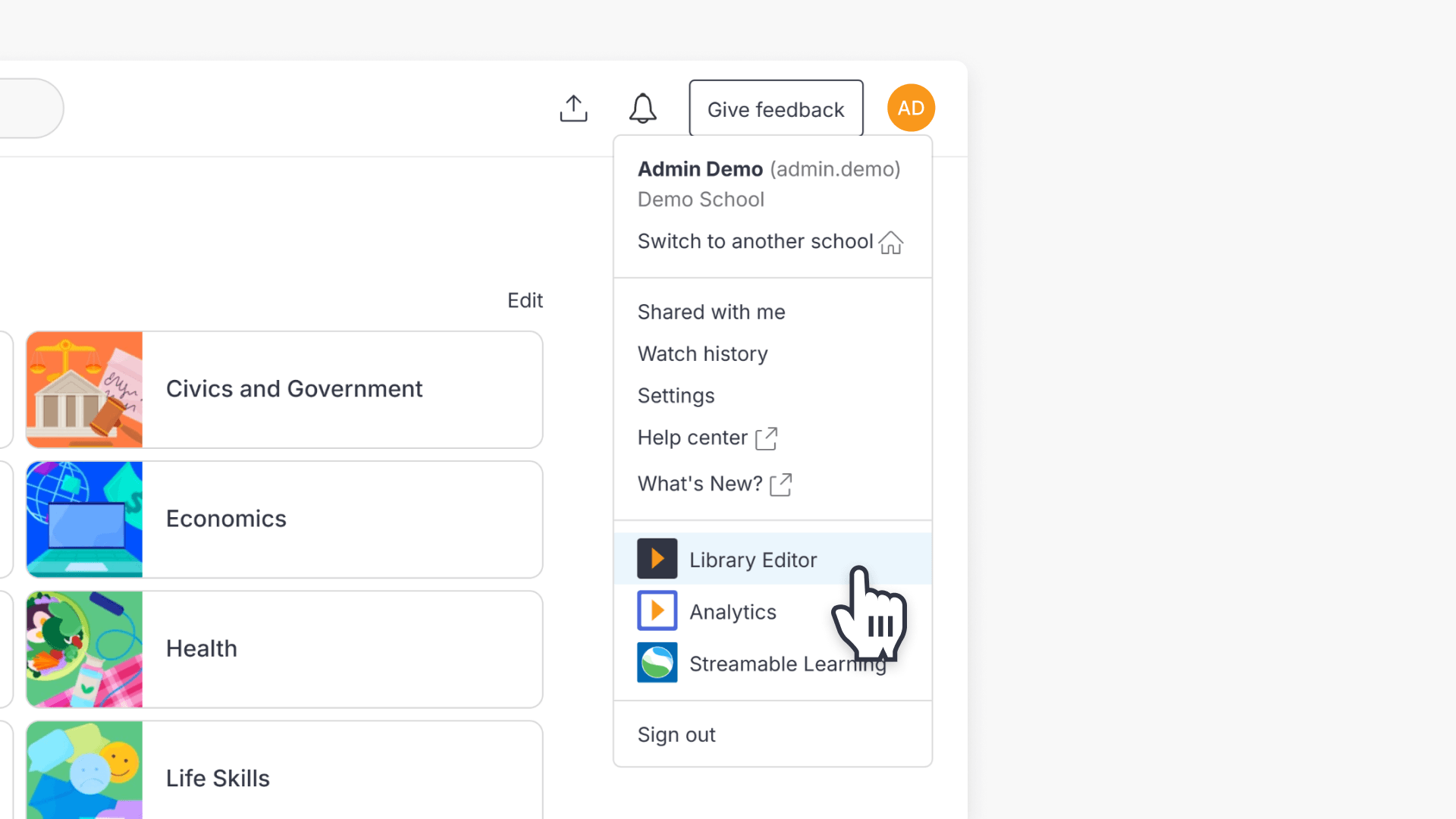The height and width of the screenshot is (819, 1456).
Task: Select Shared with me
Action: (x=711, y=311)
